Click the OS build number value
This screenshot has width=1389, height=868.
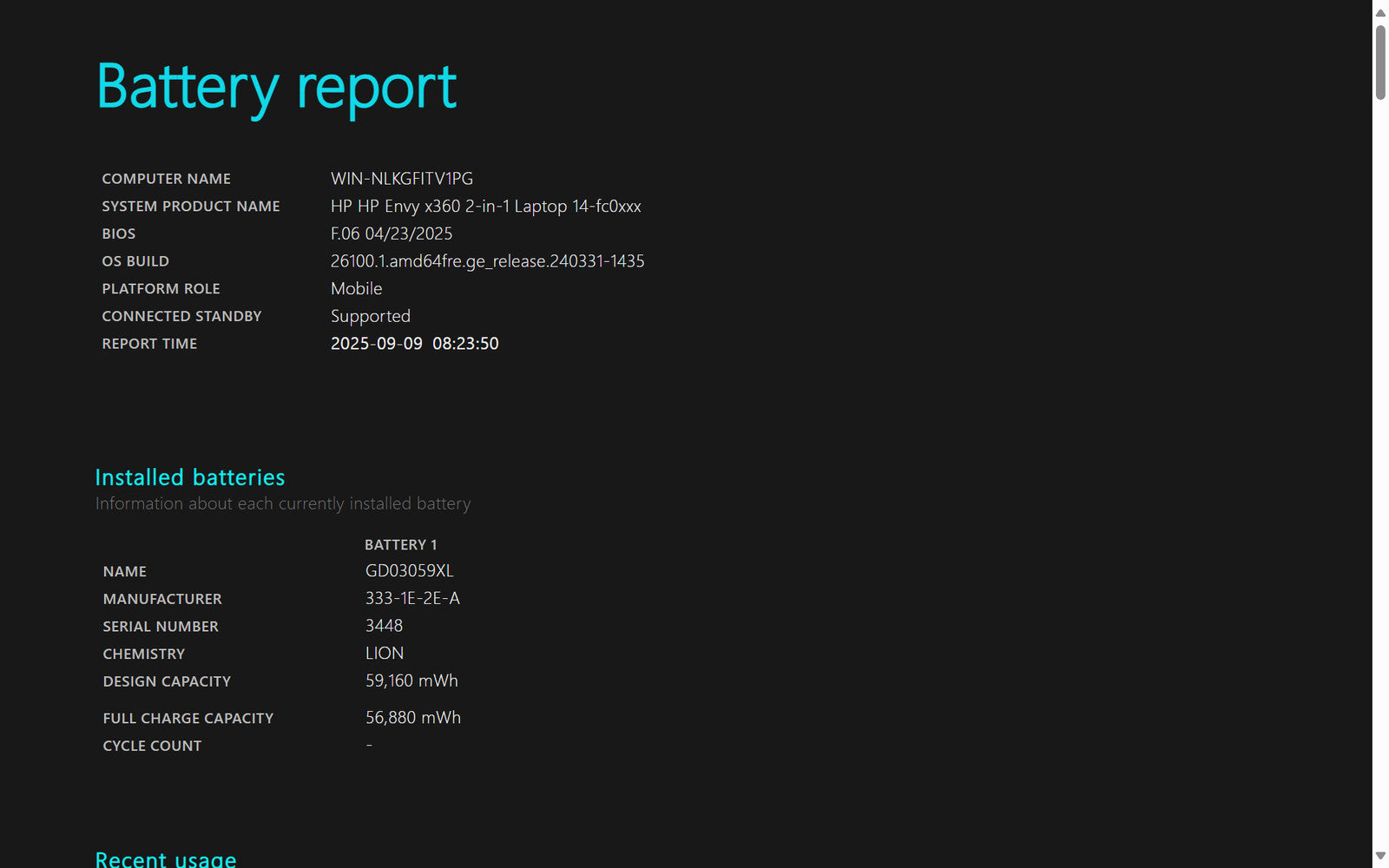[x=487, y=261]
